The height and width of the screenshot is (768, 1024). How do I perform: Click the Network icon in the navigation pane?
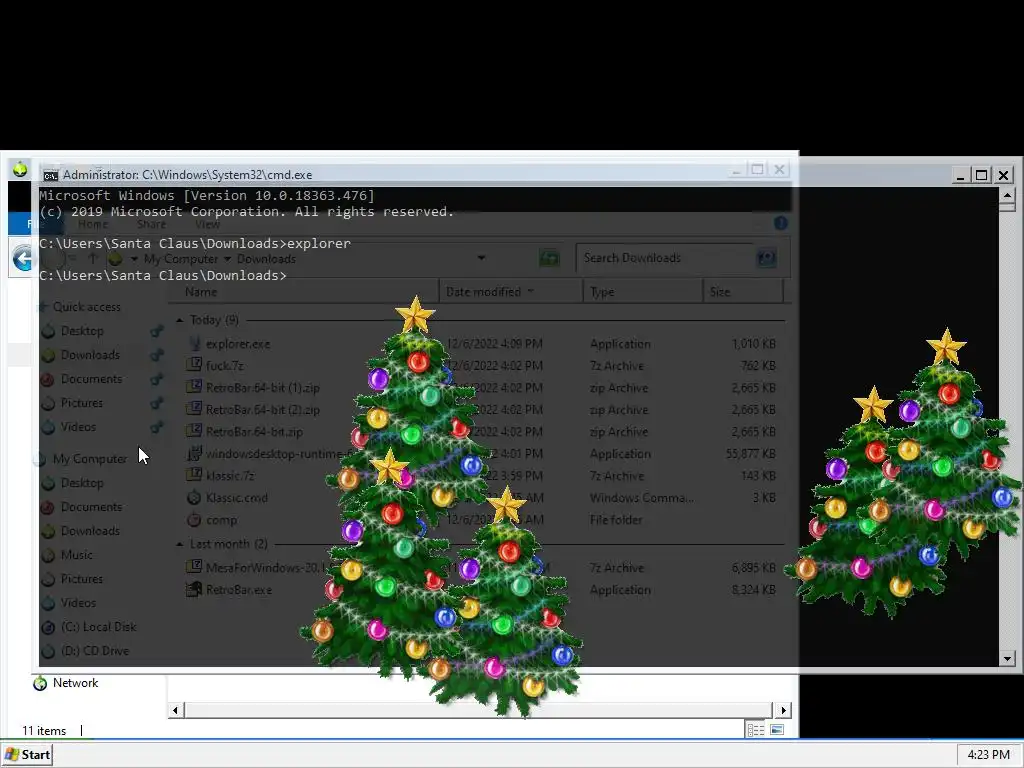tap(40, 683)
